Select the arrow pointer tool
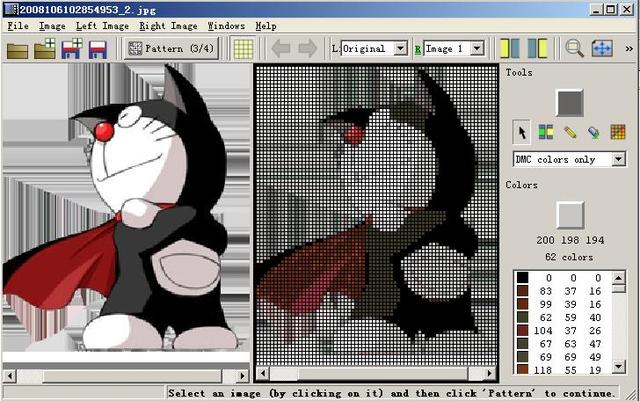The image size is (640, 401). pyautogui.click(x=522, y=132)
